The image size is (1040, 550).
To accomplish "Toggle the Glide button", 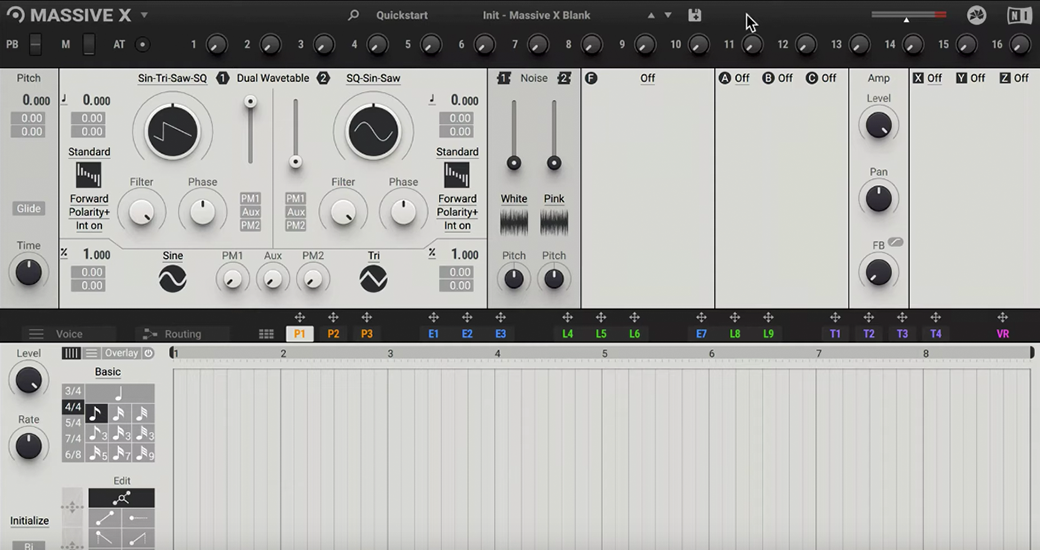I will tap(29, 208).
